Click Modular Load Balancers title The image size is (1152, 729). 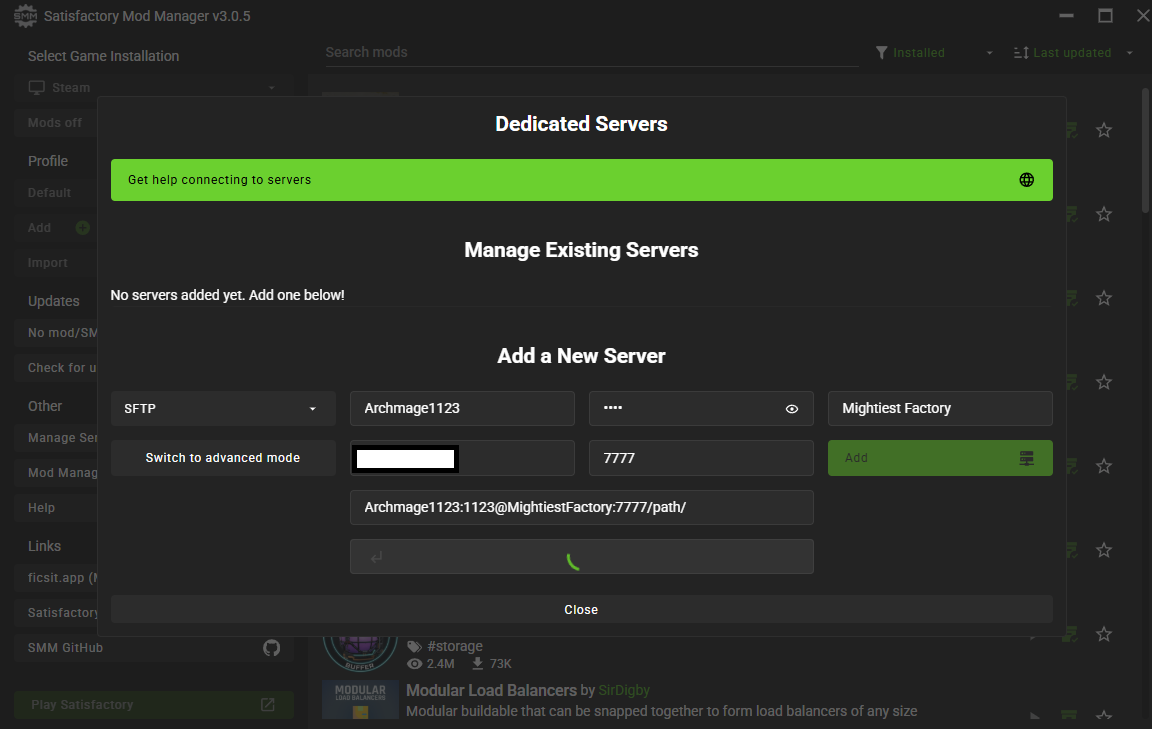click(x=492, y=691)
